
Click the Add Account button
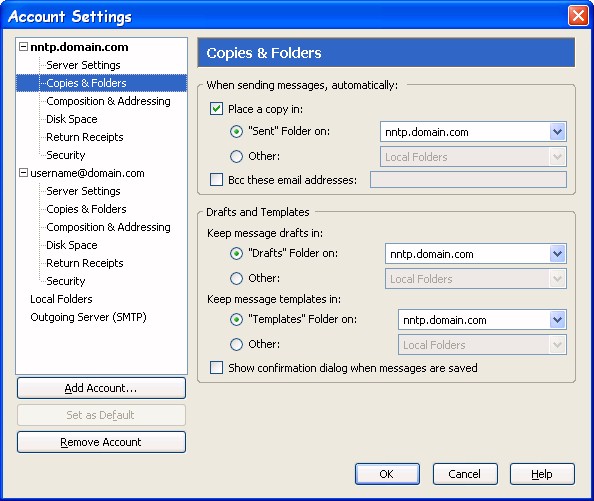pyautogui.click(x=101, y=388)
